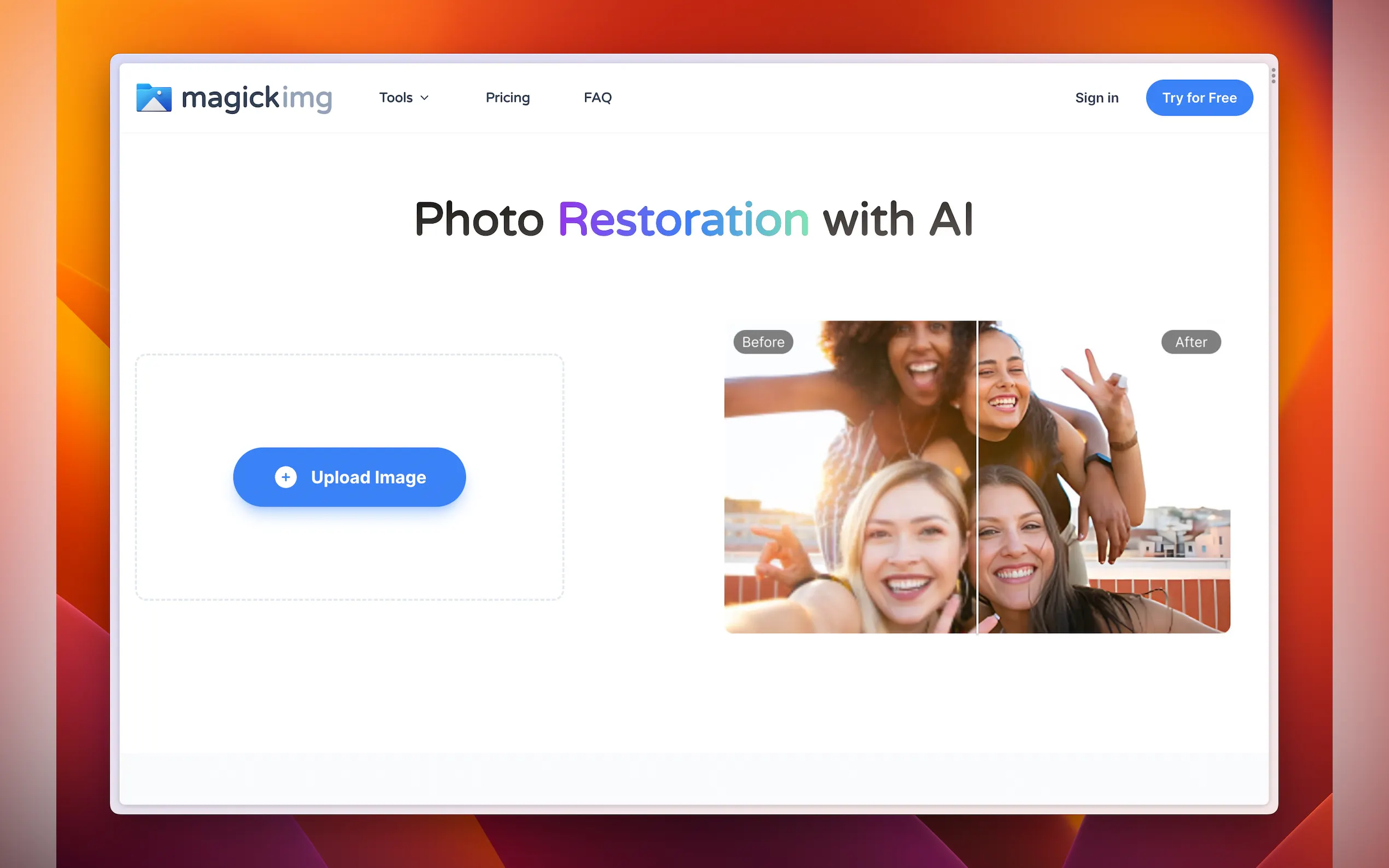The width and height of the screenshot is (1389, 868).
Task: Click the After label badge
Action: (x=1190, y=342)
